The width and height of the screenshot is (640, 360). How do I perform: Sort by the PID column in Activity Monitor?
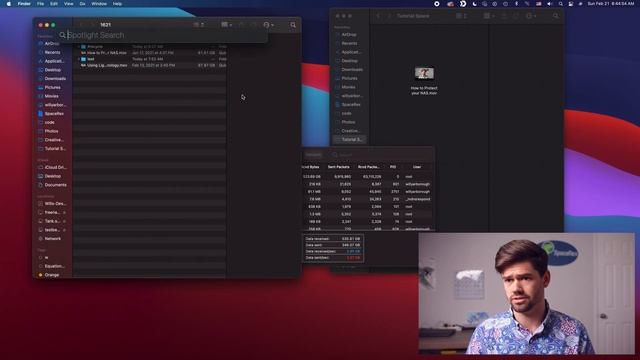tap(393, 167)
